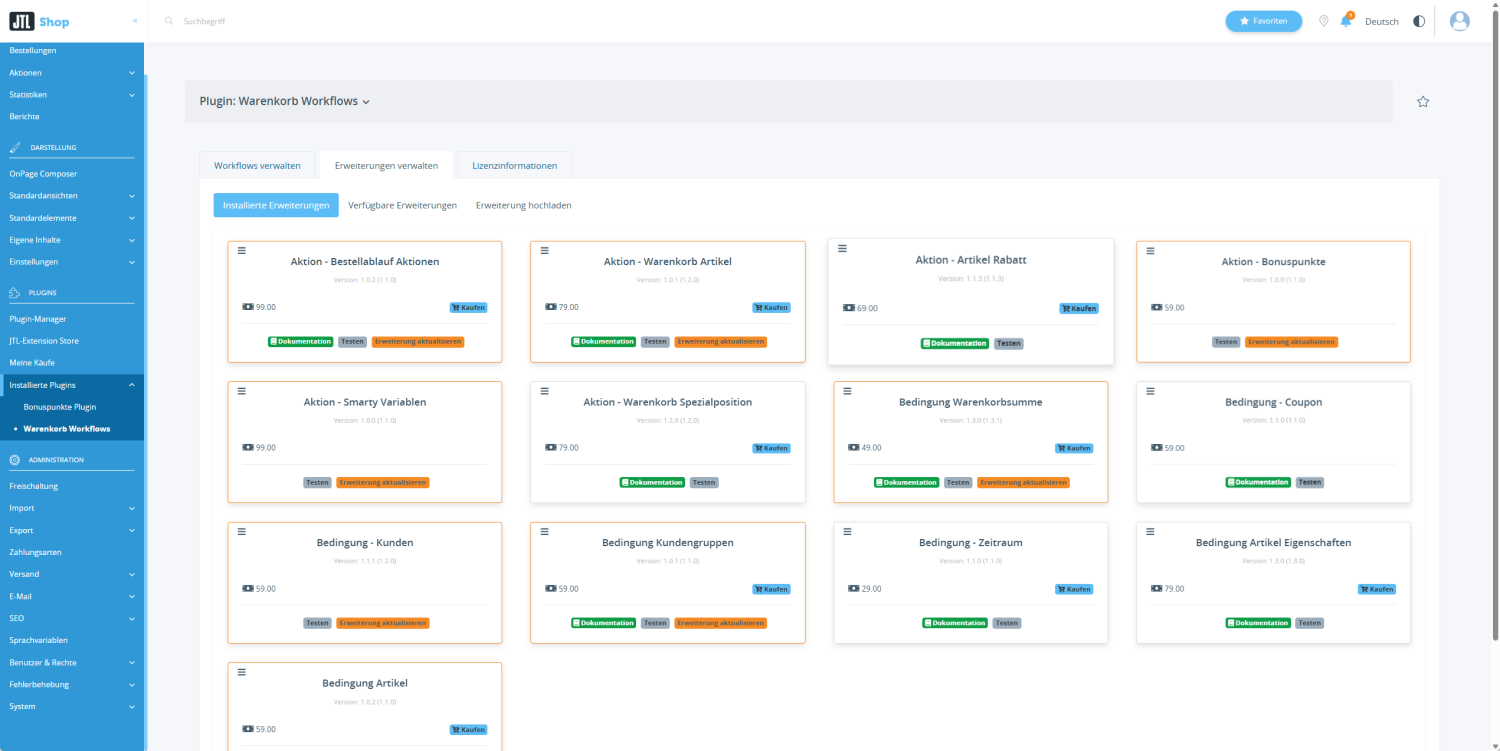Click hamburger handle on Aktion - Bestellablauf Aktionen card
Image resolution: width=1500 pixels, height=751 pixels.
click(x=242, y=250)
